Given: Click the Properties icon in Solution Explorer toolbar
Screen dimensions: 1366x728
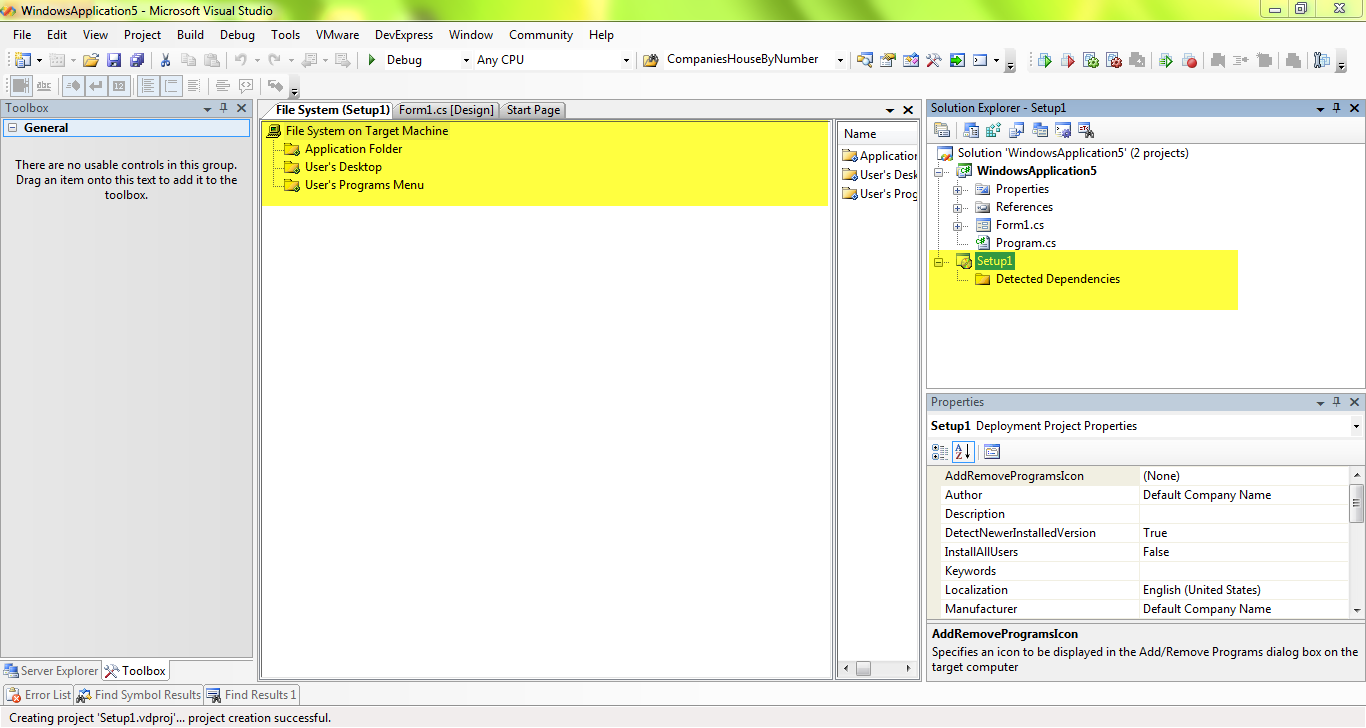Looking at the screenshot, I should tap(942, 130).
